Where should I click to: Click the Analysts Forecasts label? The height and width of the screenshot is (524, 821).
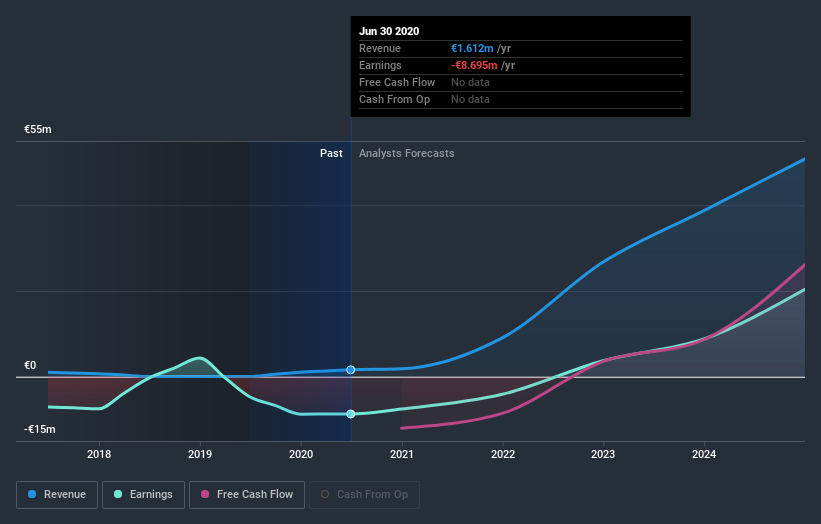click(x=407, y=153)
